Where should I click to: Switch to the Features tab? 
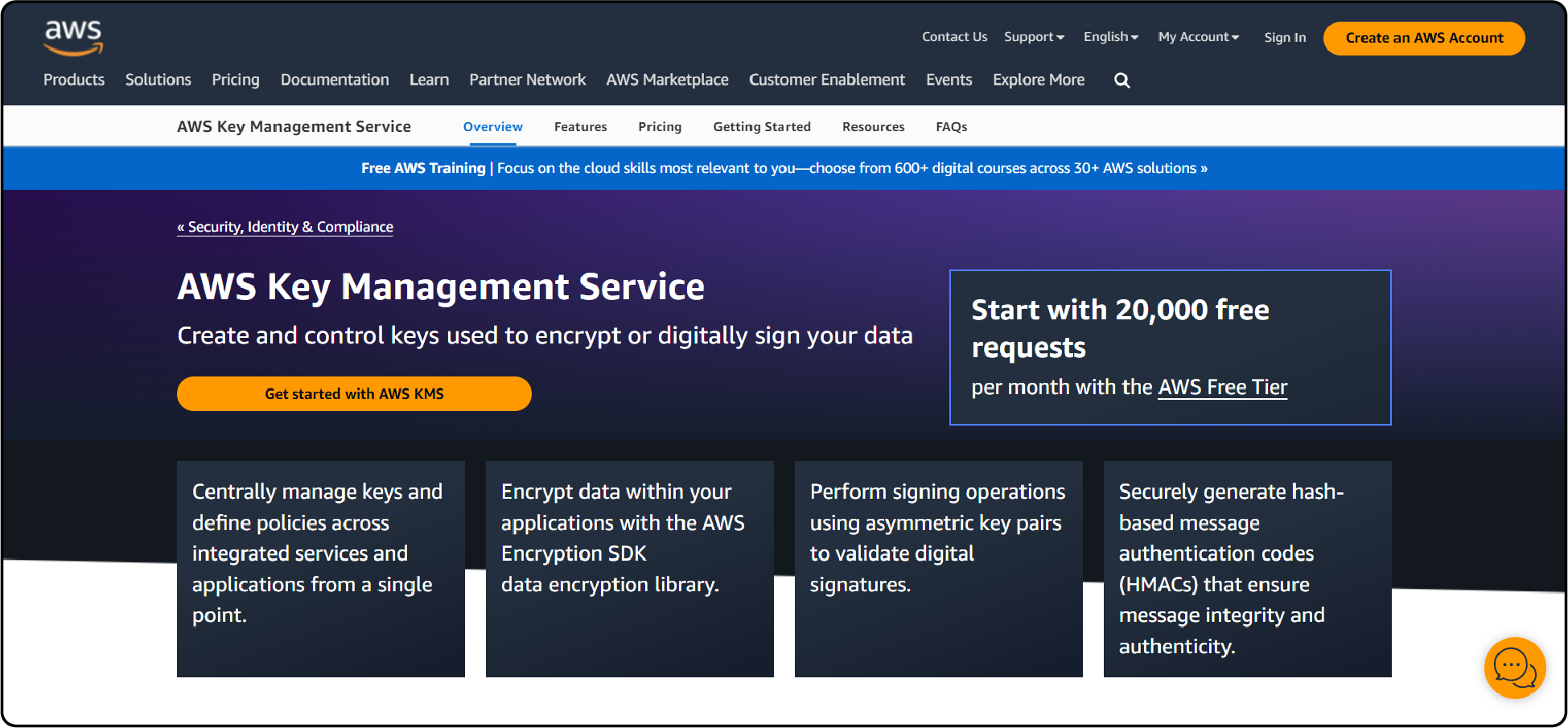tap(581, 127)
